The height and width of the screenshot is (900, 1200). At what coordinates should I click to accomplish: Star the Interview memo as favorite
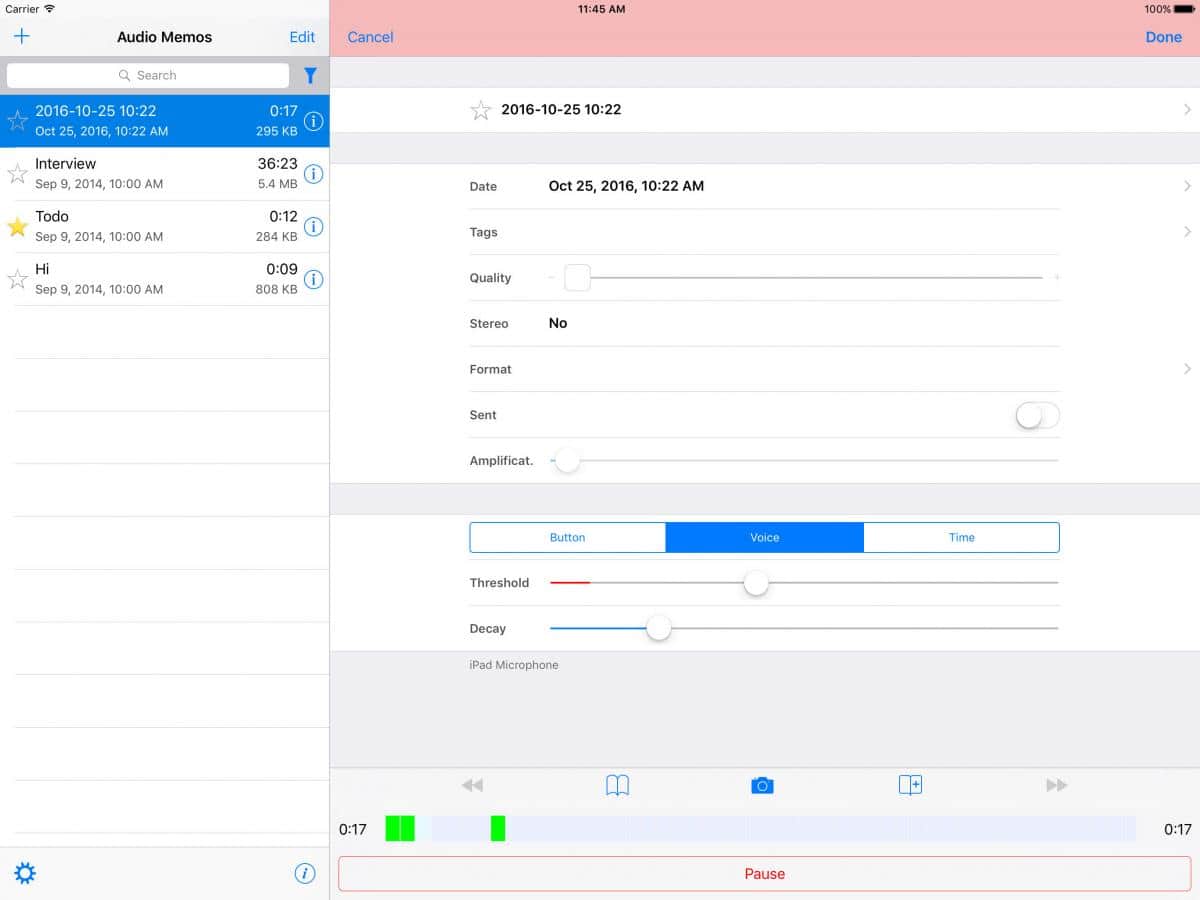coord(17,174)
